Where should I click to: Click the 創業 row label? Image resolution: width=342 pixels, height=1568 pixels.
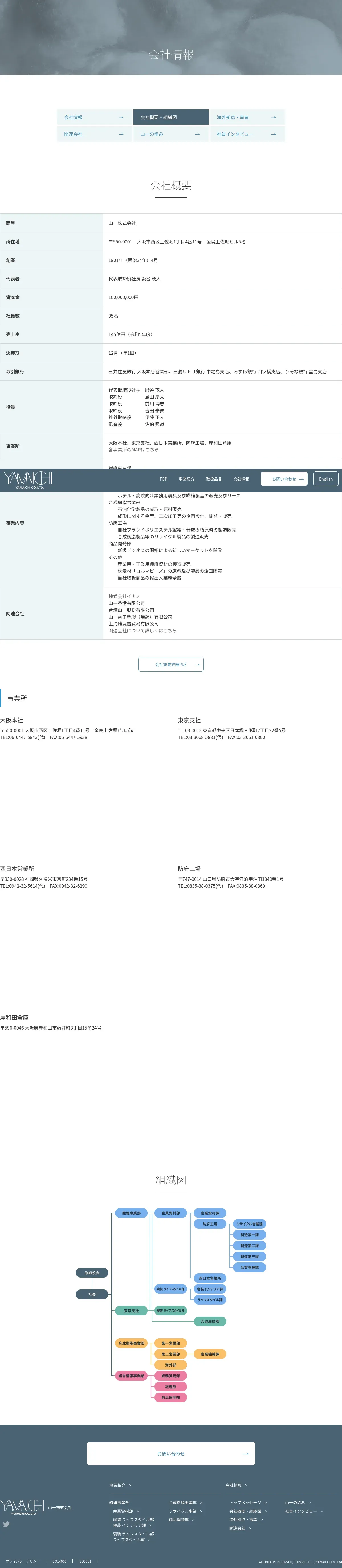[10, 260]
